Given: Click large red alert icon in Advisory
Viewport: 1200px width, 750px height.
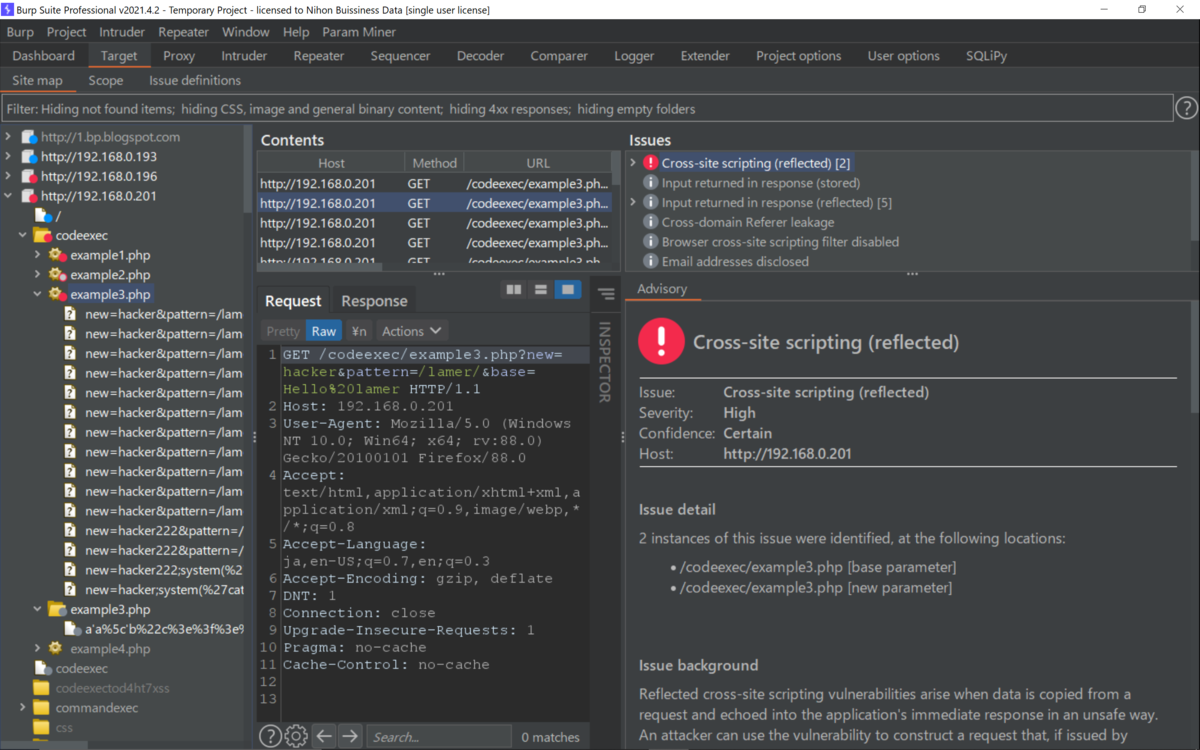Looking at the screenshot, I should coord(661,341).
